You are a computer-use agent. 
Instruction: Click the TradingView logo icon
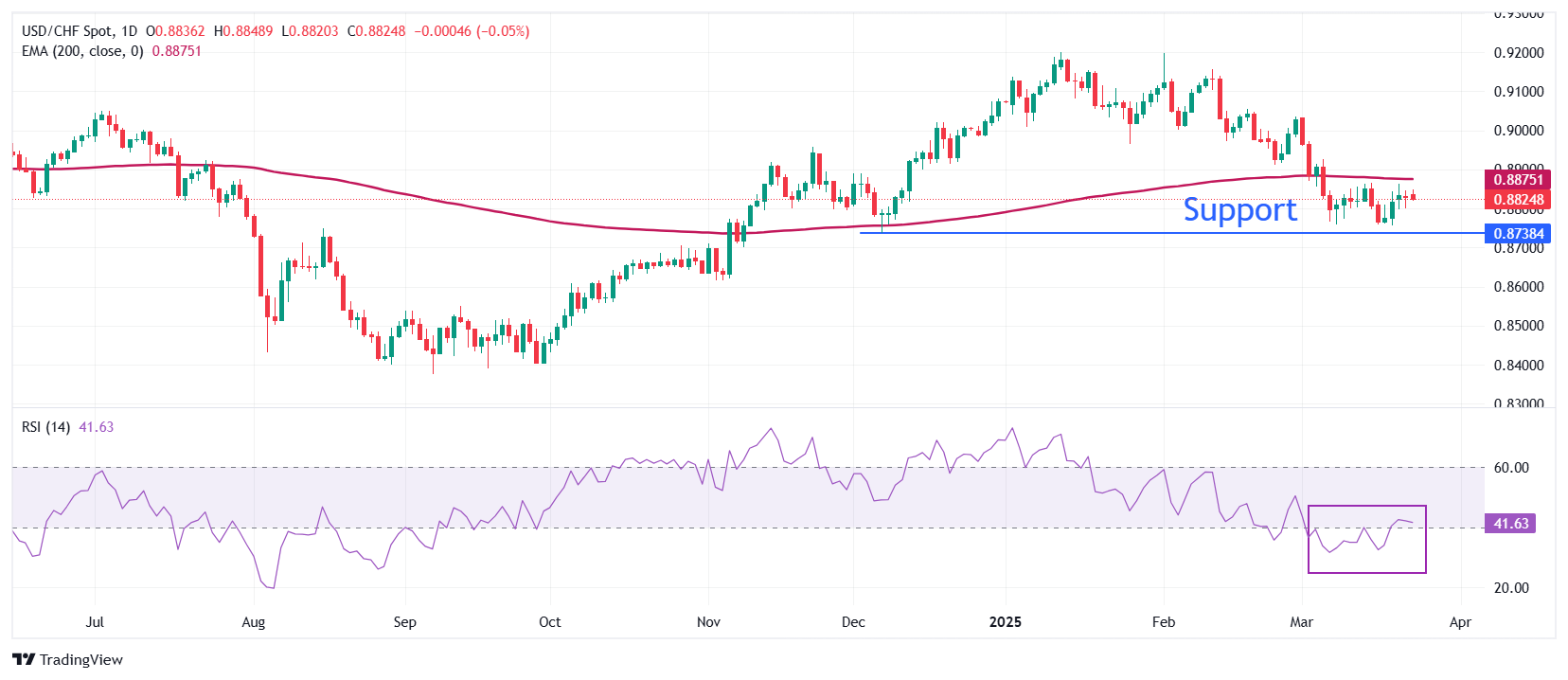click(x=24, y=660)
